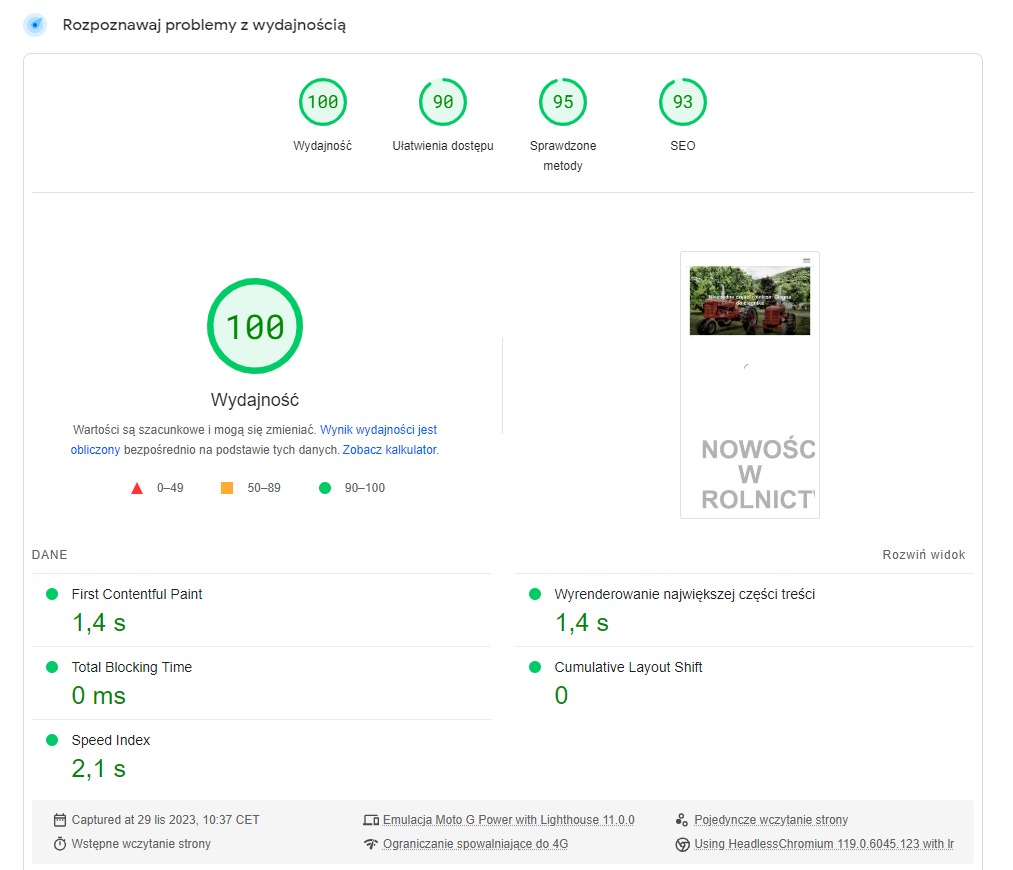Open the Emulacja Moto G Power footer link
The image size is (1013, 870).
[509, 819]
